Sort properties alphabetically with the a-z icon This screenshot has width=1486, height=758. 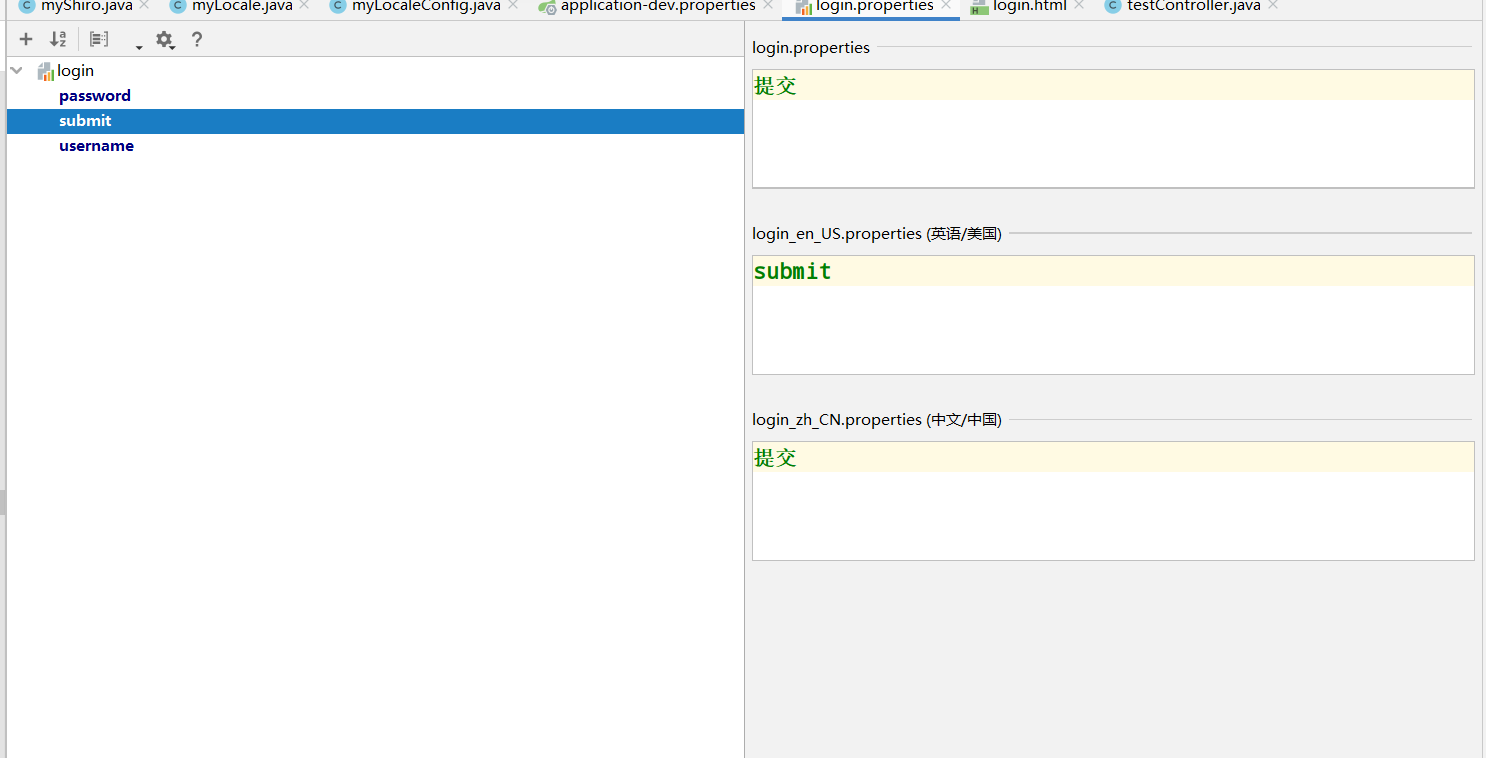pos(58,39)
